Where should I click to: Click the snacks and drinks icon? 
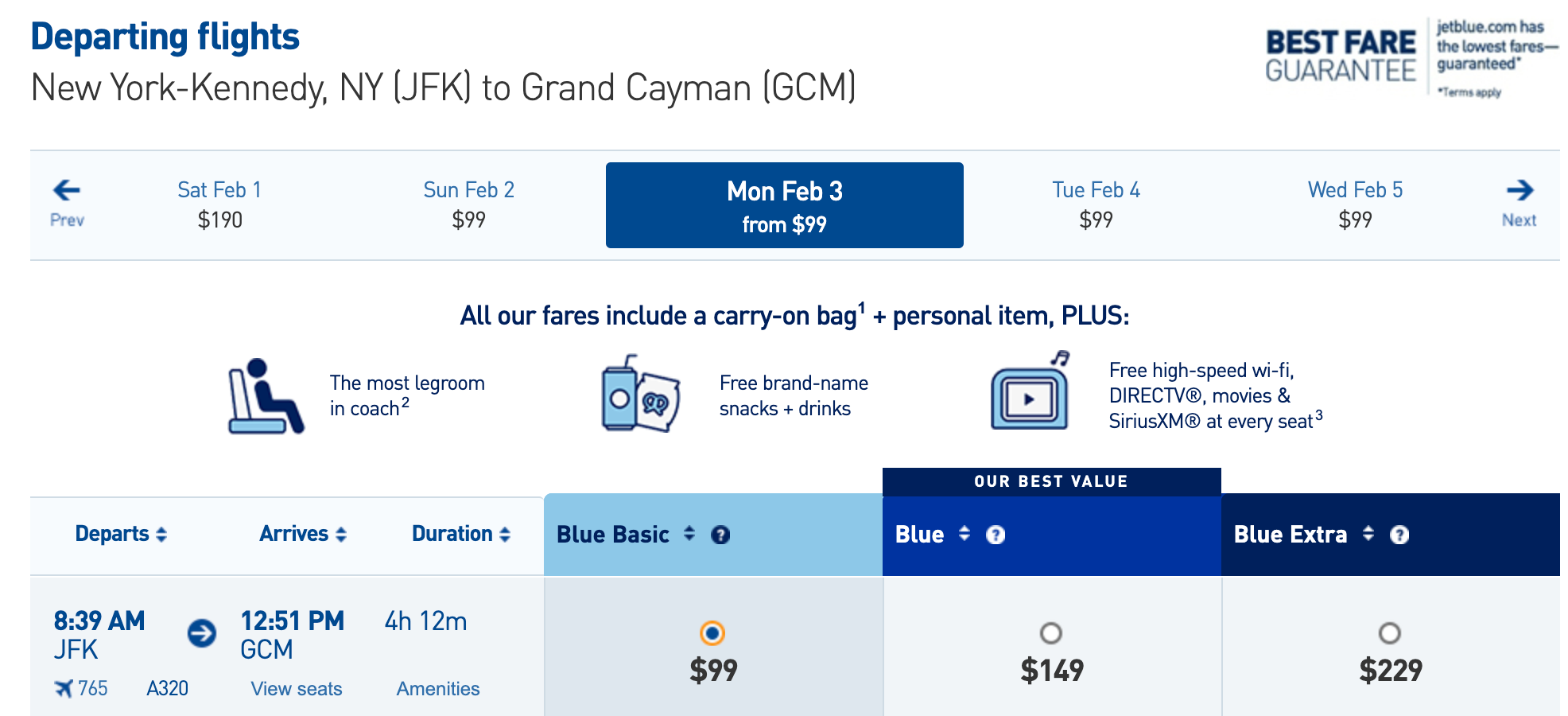click(640, 395)
